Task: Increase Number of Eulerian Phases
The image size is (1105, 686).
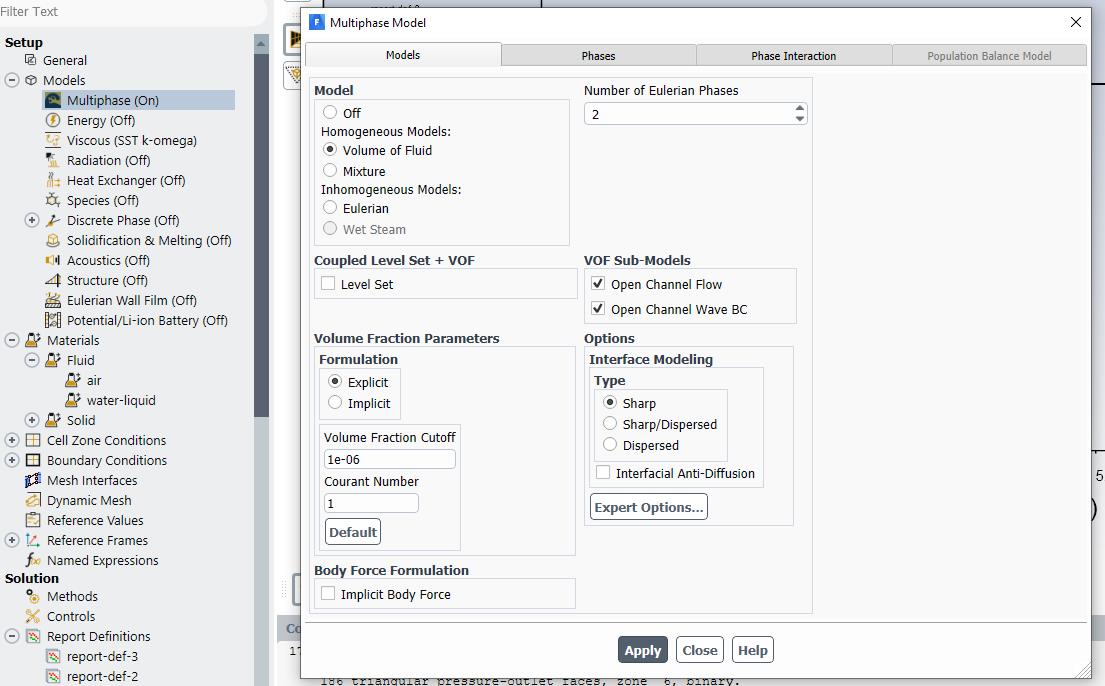Action: click(x=799, y=109)
